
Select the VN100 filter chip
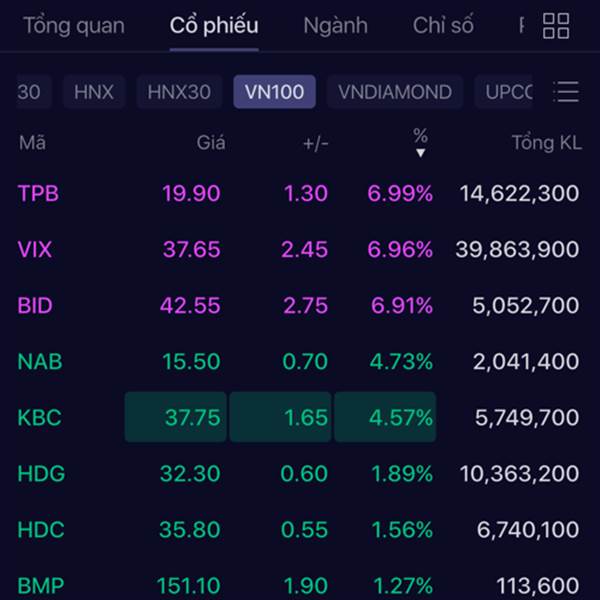click(274, 92)
